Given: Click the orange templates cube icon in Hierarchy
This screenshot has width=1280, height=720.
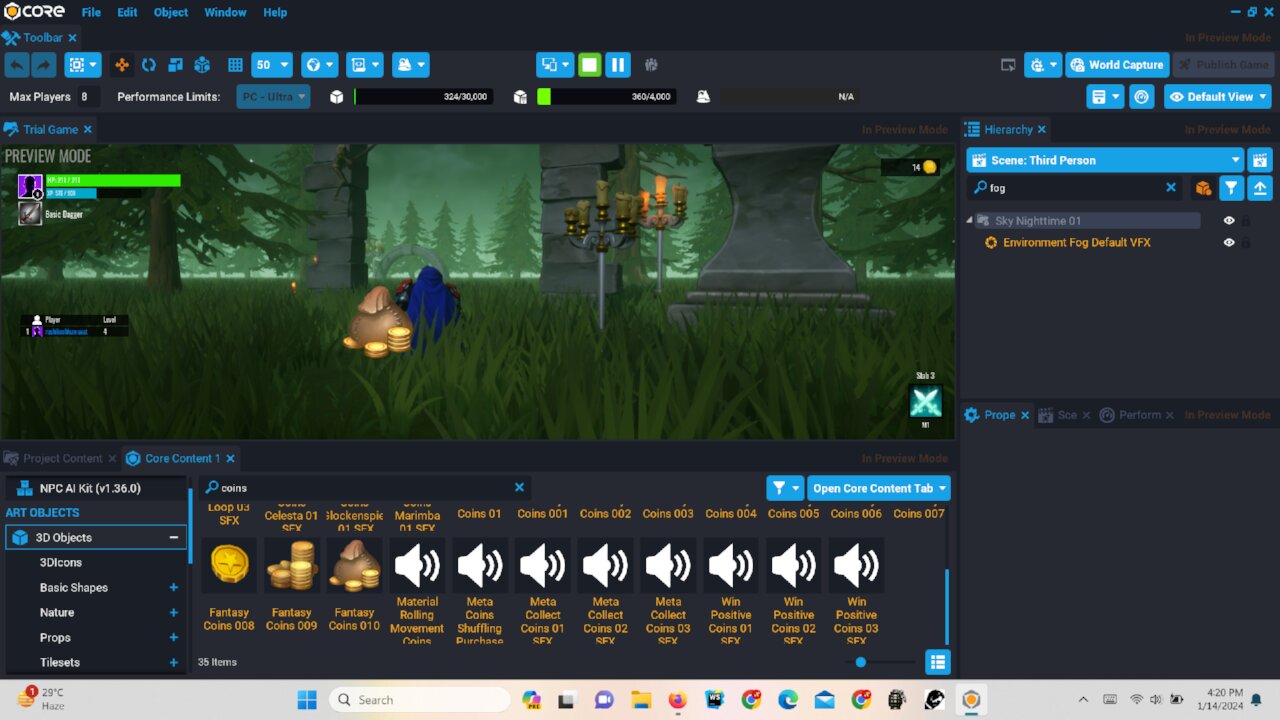Looking at the screenshot, I should (x=1203, y=188).
